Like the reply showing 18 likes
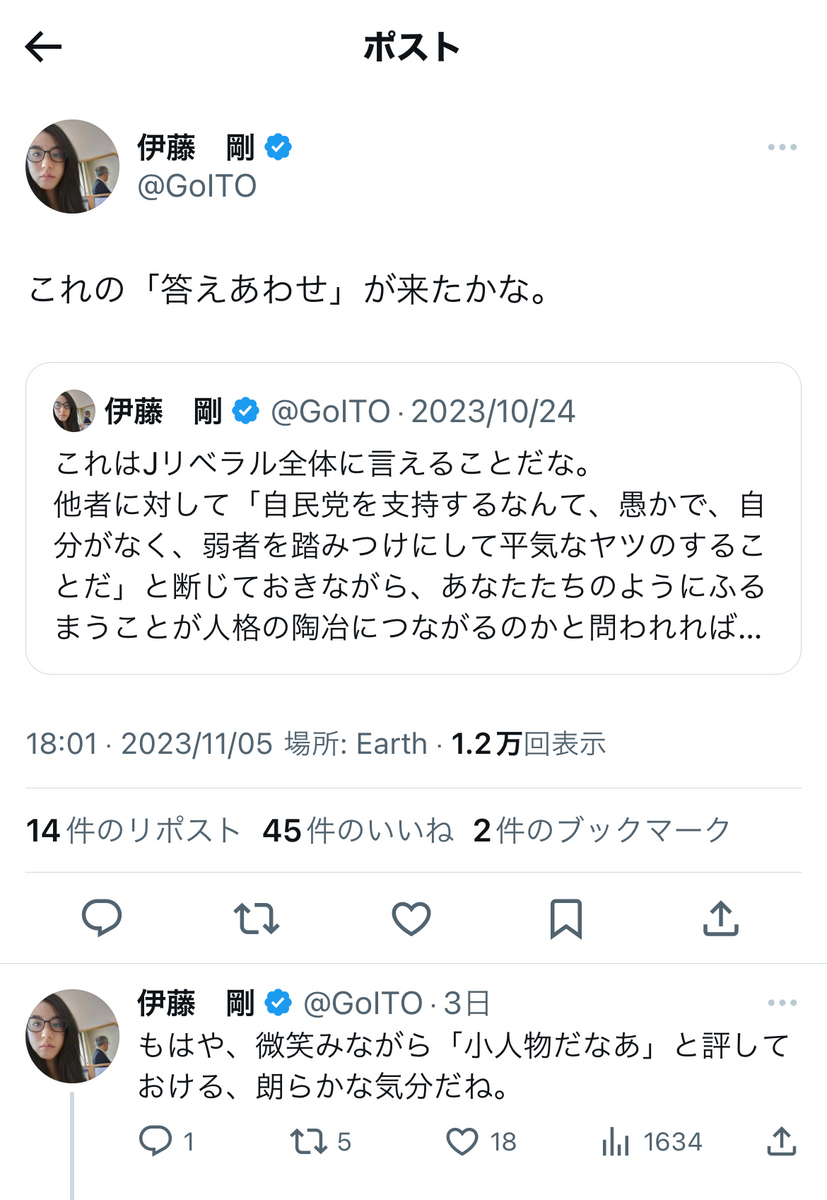The width and height of the screenshot is (827, 1200). coord(480,1142)
